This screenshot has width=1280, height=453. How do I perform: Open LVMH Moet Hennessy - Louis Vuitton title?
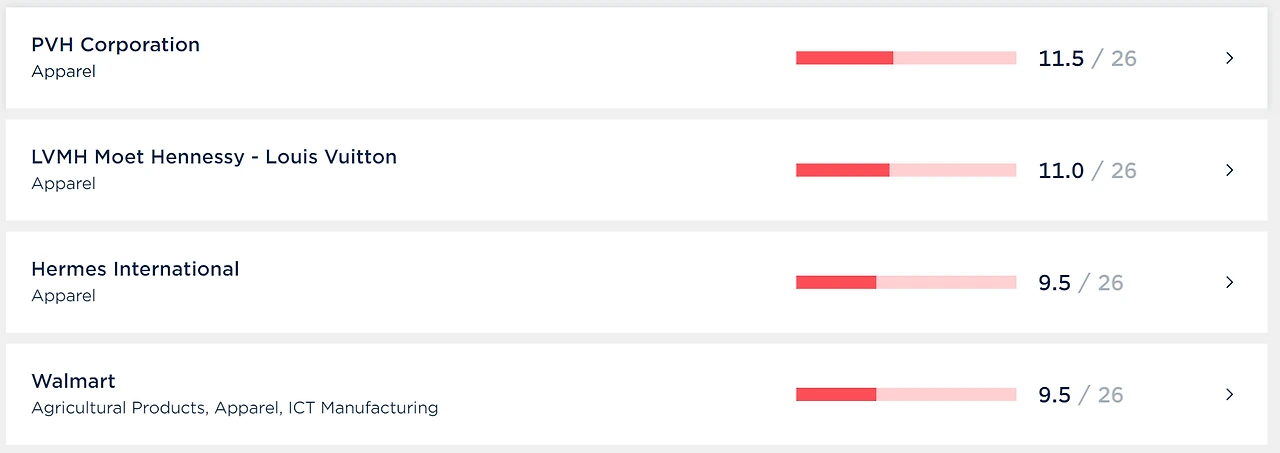pos(214,157)
